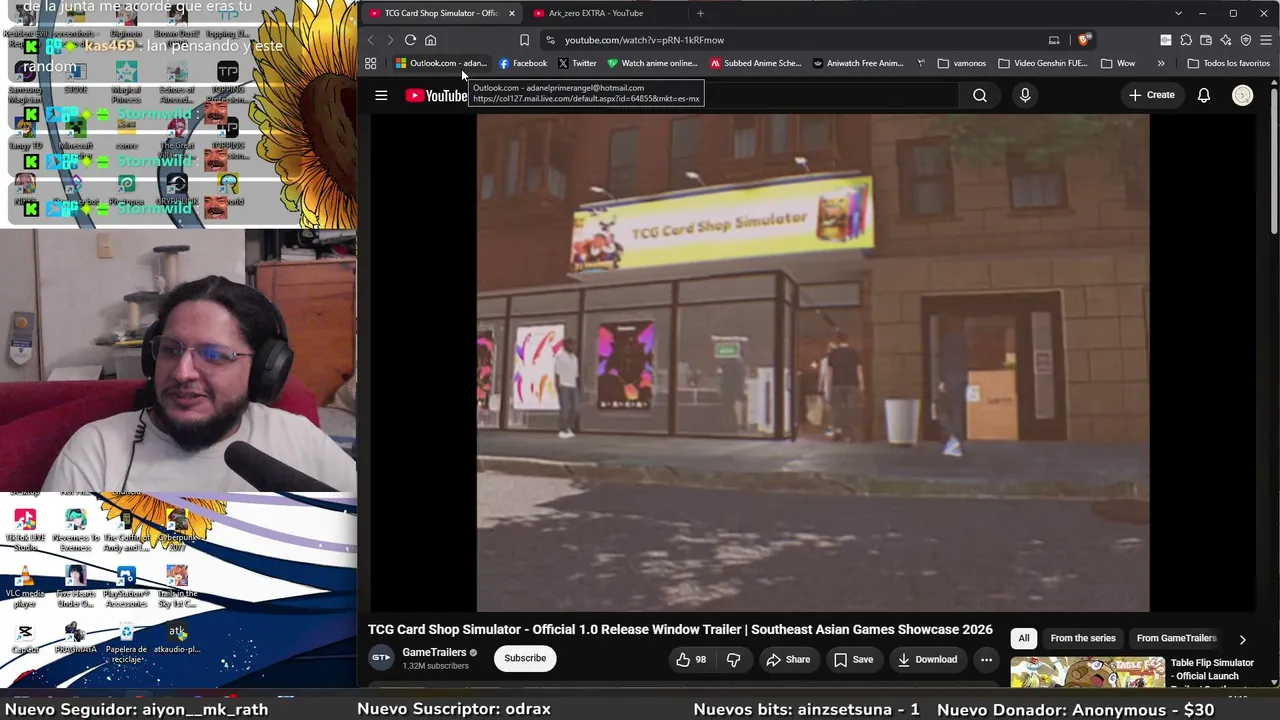Click the Download button
The image size is (1280, 720).
927,659
